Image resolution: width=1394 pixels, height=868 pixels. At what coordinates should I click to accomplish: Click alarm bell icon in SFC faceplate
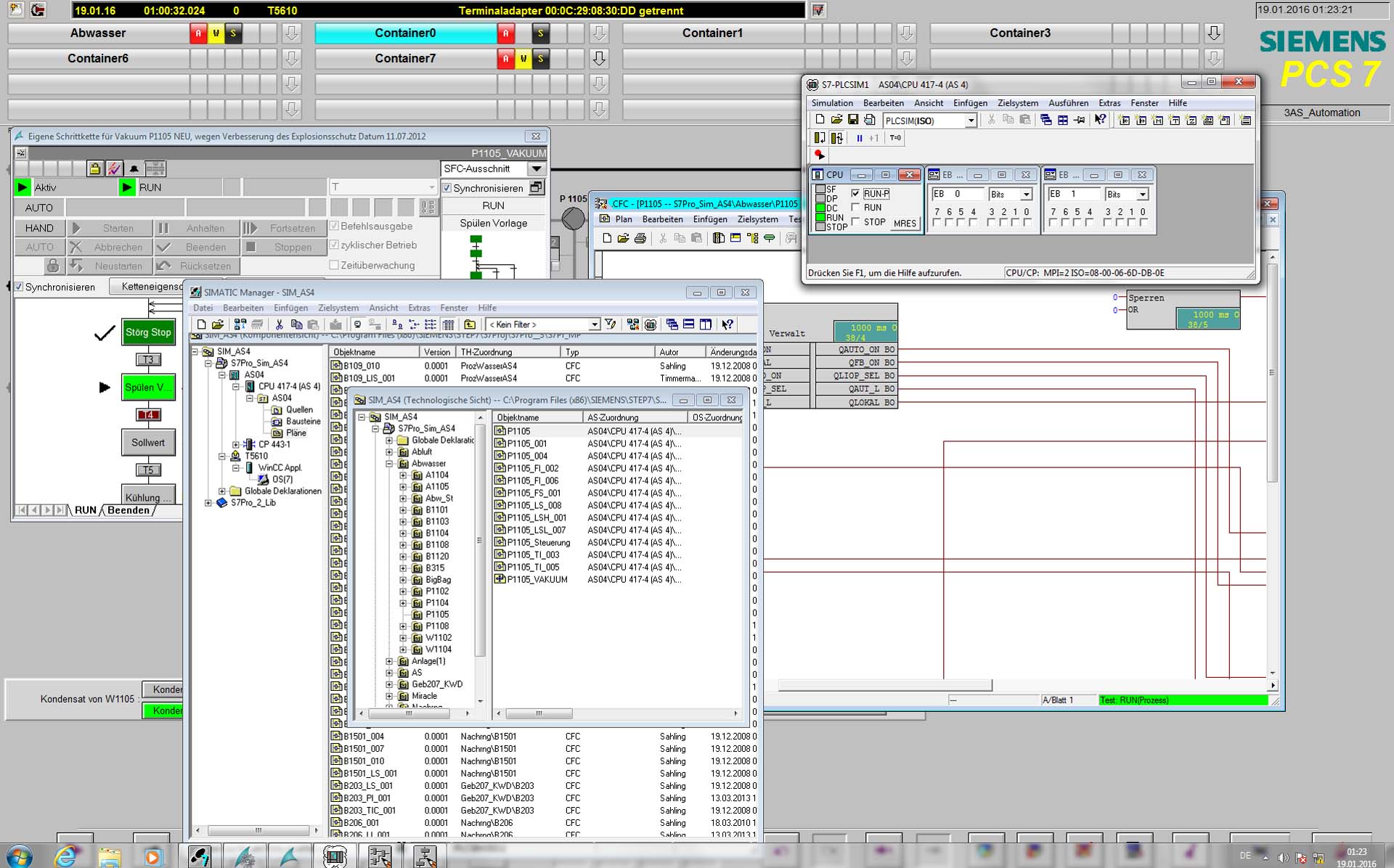click(134, 168)
